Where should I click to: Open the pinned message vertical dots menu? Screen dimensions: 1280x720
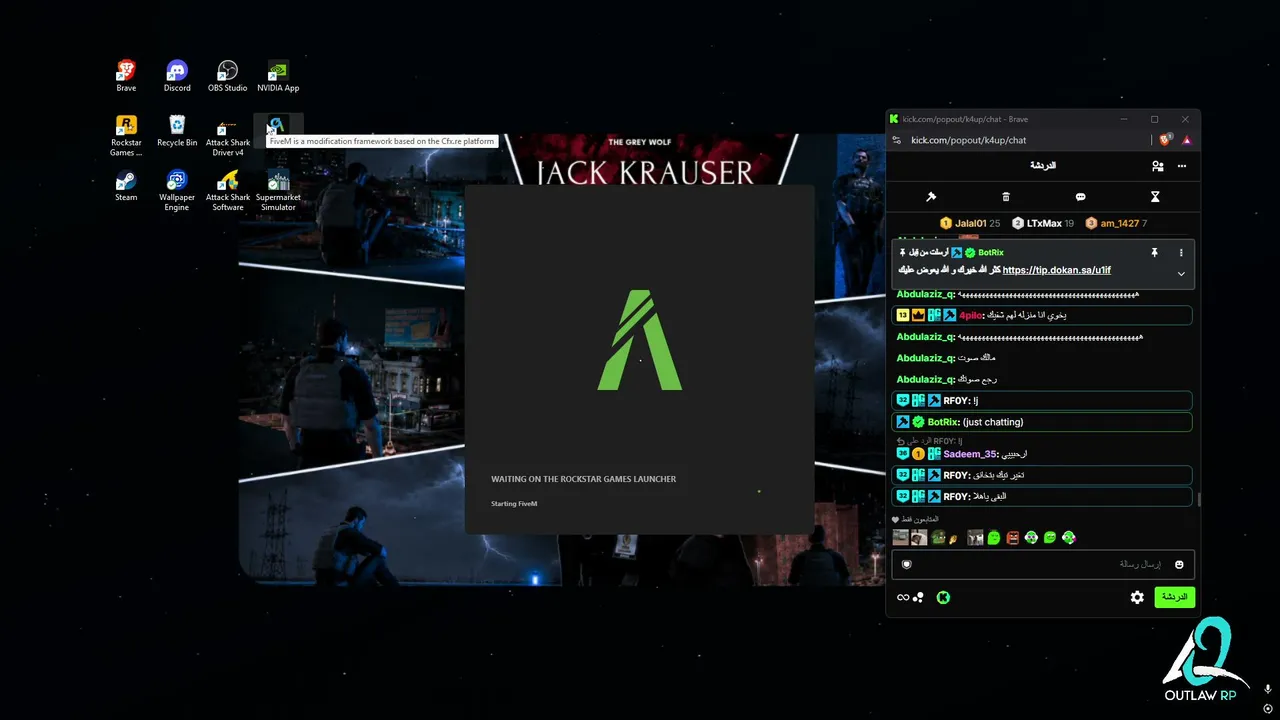(x=1181, y=252)
